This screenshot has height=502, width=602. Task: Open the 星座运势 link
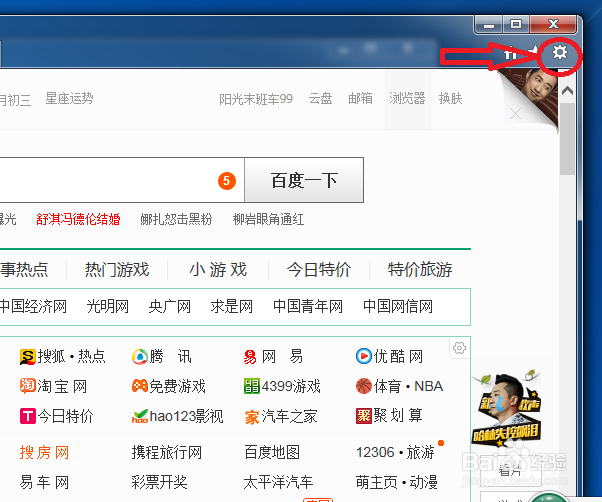tap(69, 99)
